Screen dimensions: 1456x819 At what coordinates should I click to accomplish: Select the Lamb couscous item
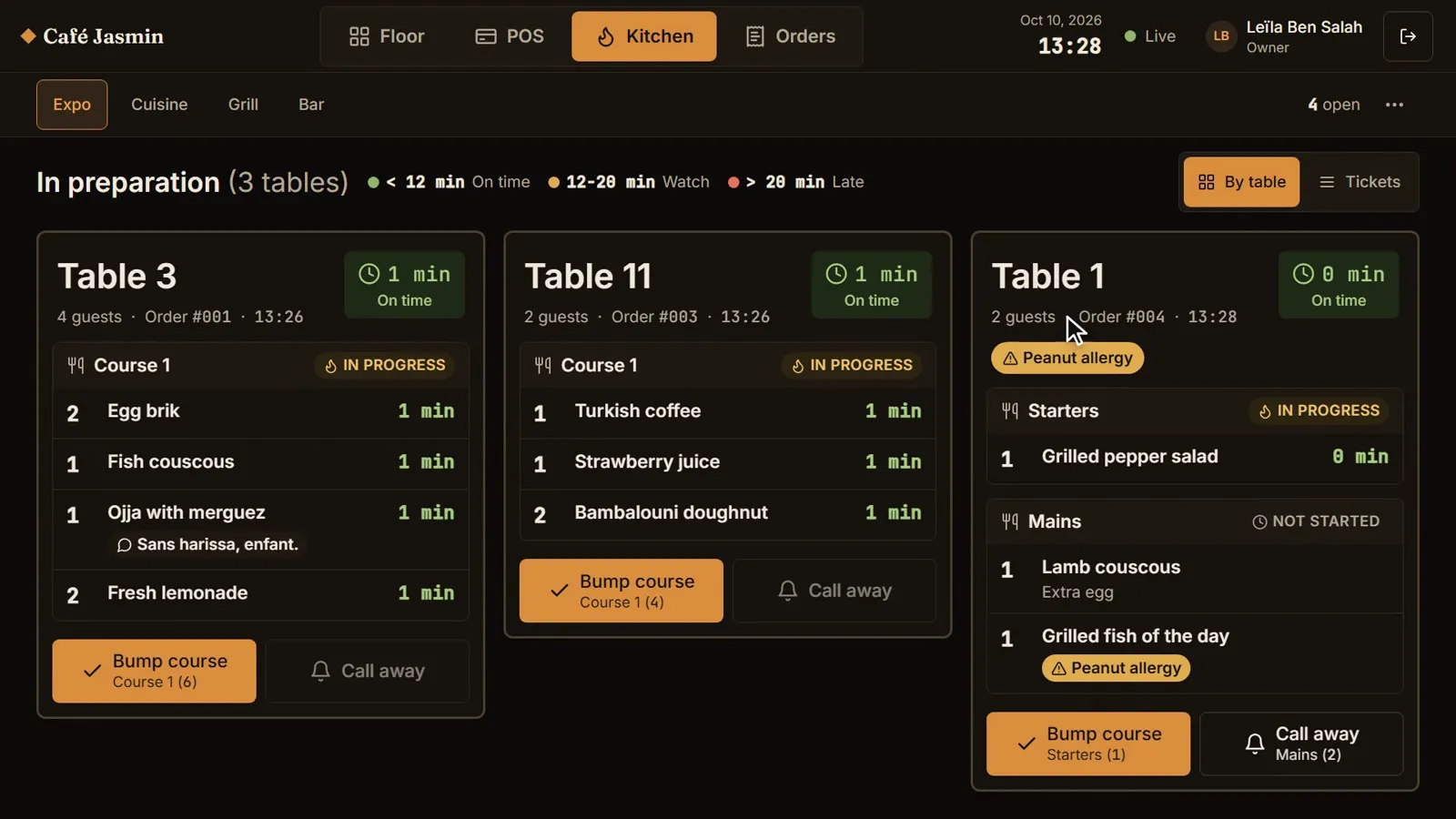tap(1195, 579)
